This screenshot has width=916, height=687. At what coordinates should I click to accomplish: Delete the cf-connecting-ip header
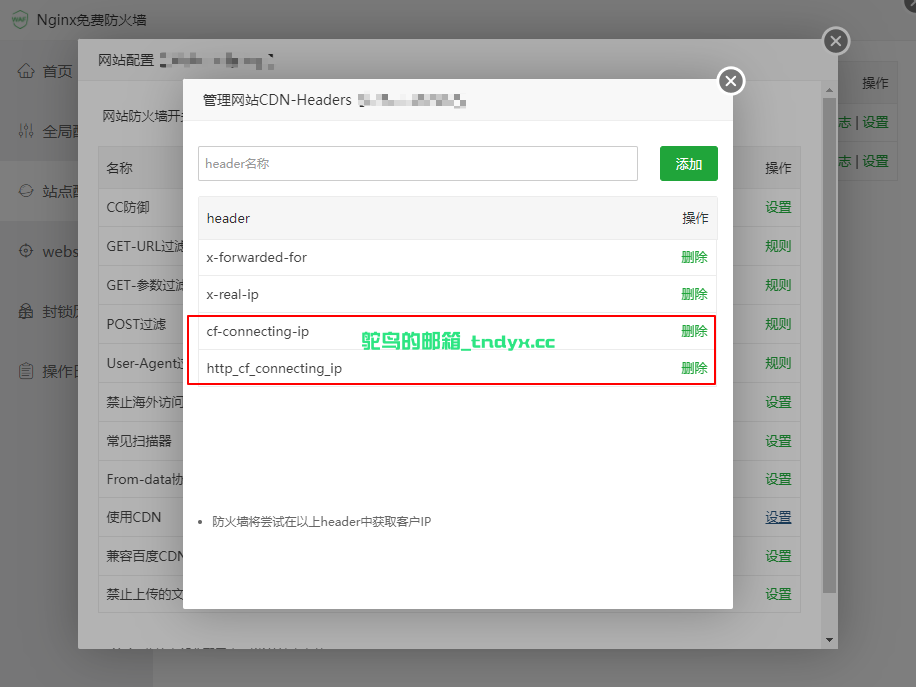point(694,330)
